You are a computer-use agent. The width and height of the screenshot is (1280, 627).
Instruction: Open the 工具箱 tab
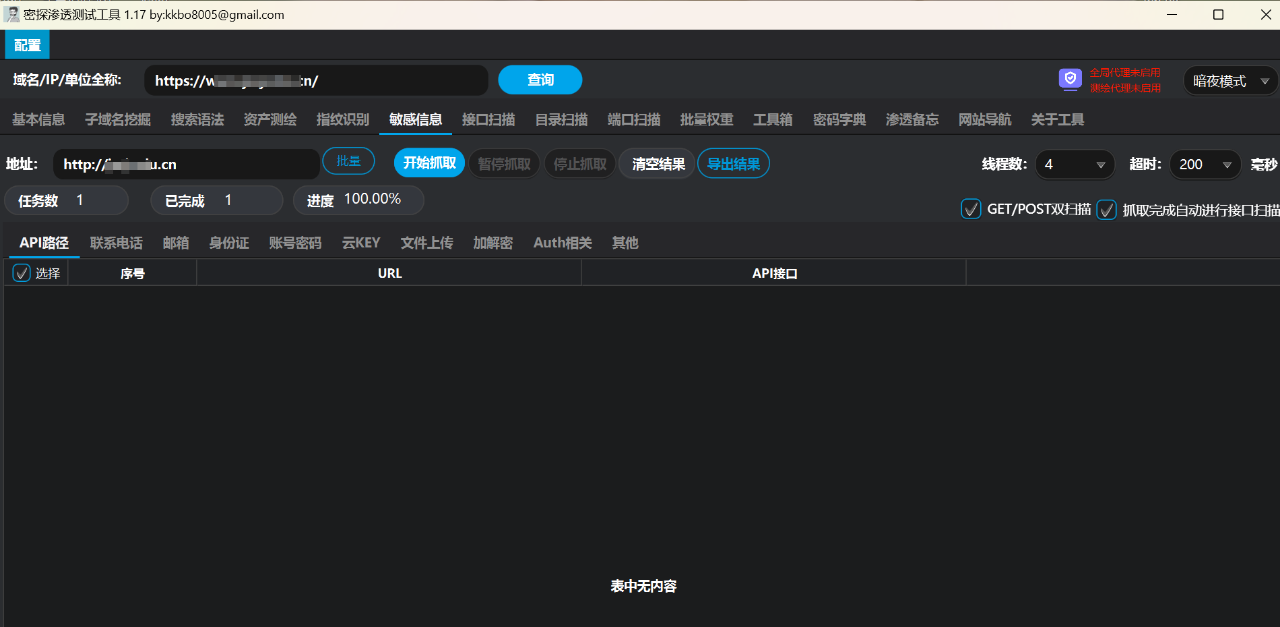pyautogui.click(x=773, y=119)
